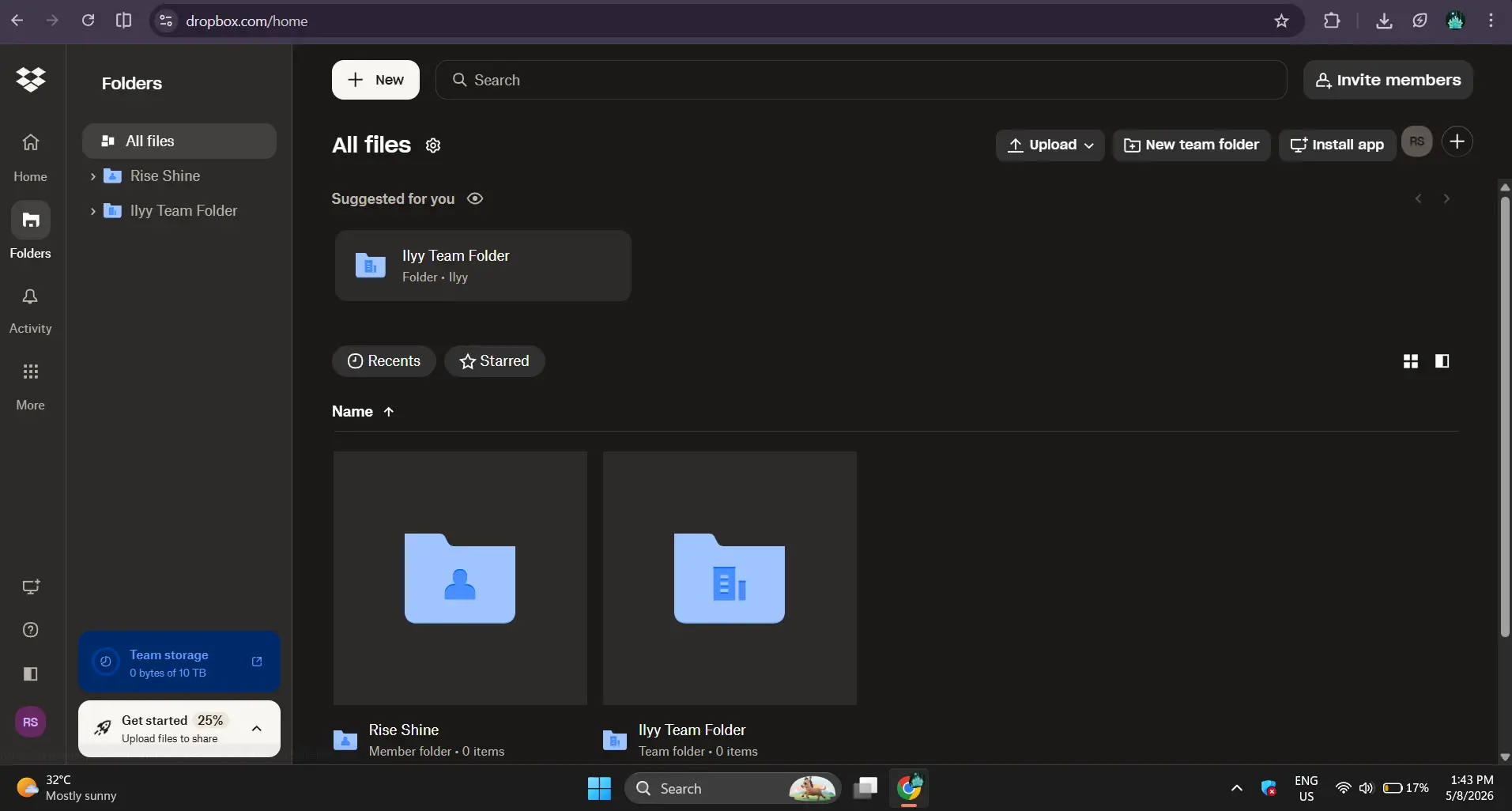This screenshot has height=811, width=1512.
Task: Open Ilyy Team Folder large thumbnail
Action: pyautogui.click(x=730, y=579)
